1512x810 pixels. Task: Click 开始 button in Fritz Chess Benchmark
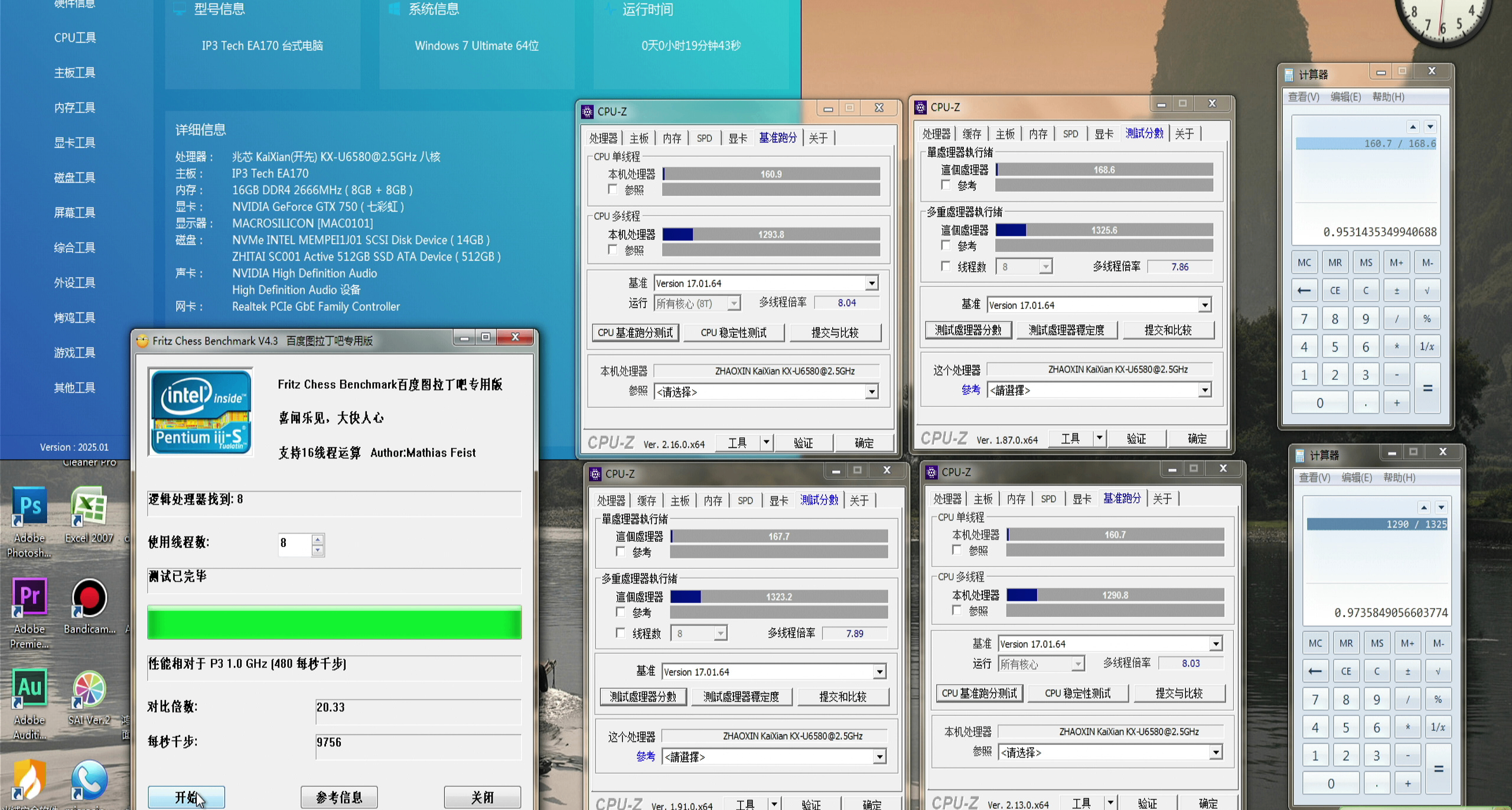click(186, 798)
